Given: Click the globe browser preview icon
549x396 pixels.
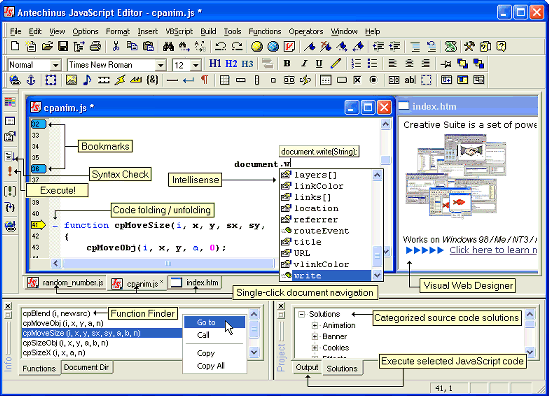Looking at the screenshot, I should click(273, 46).
